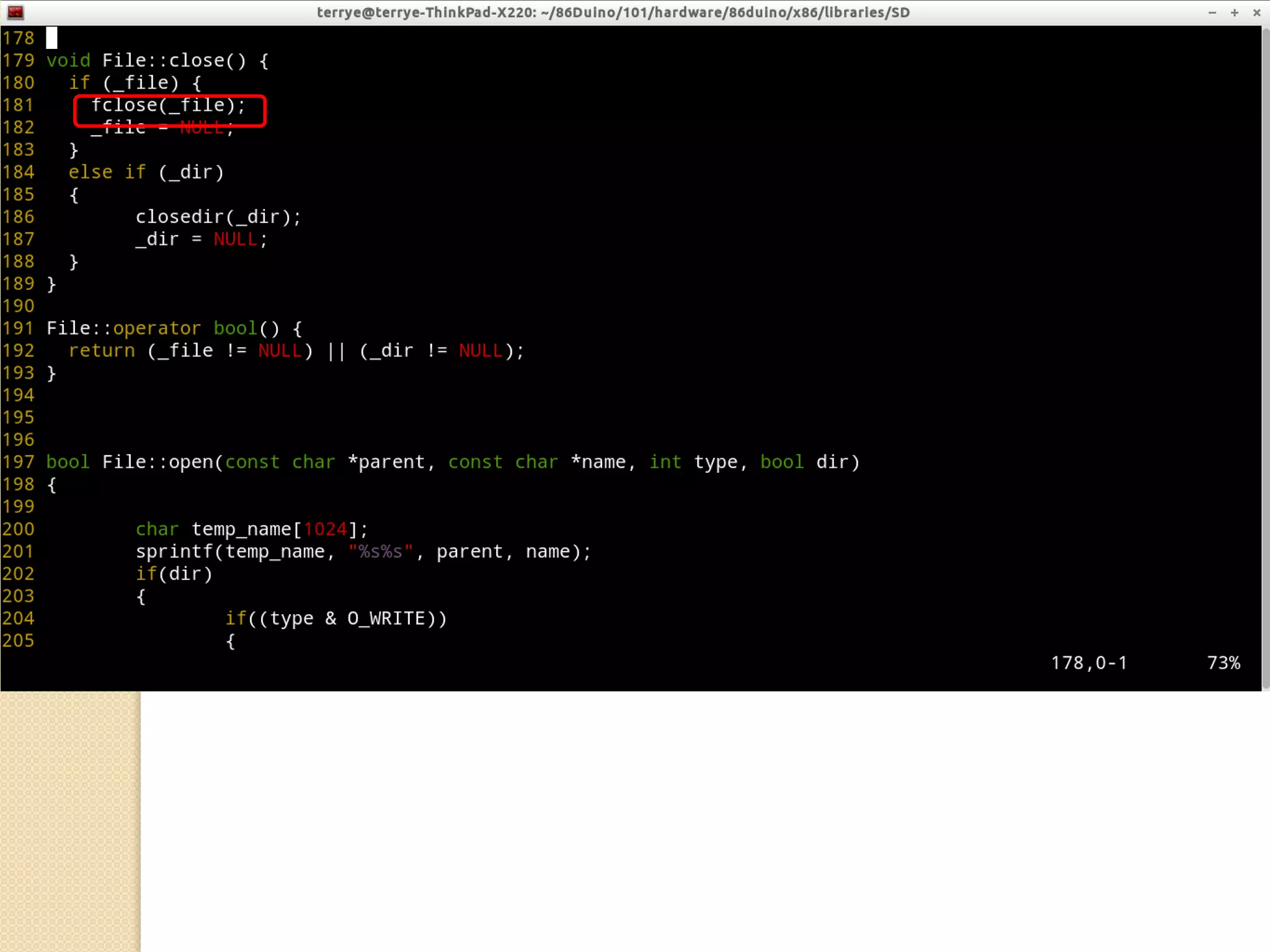Minimize the terminal window
1270x952 pixels.
pos(1212,12)
